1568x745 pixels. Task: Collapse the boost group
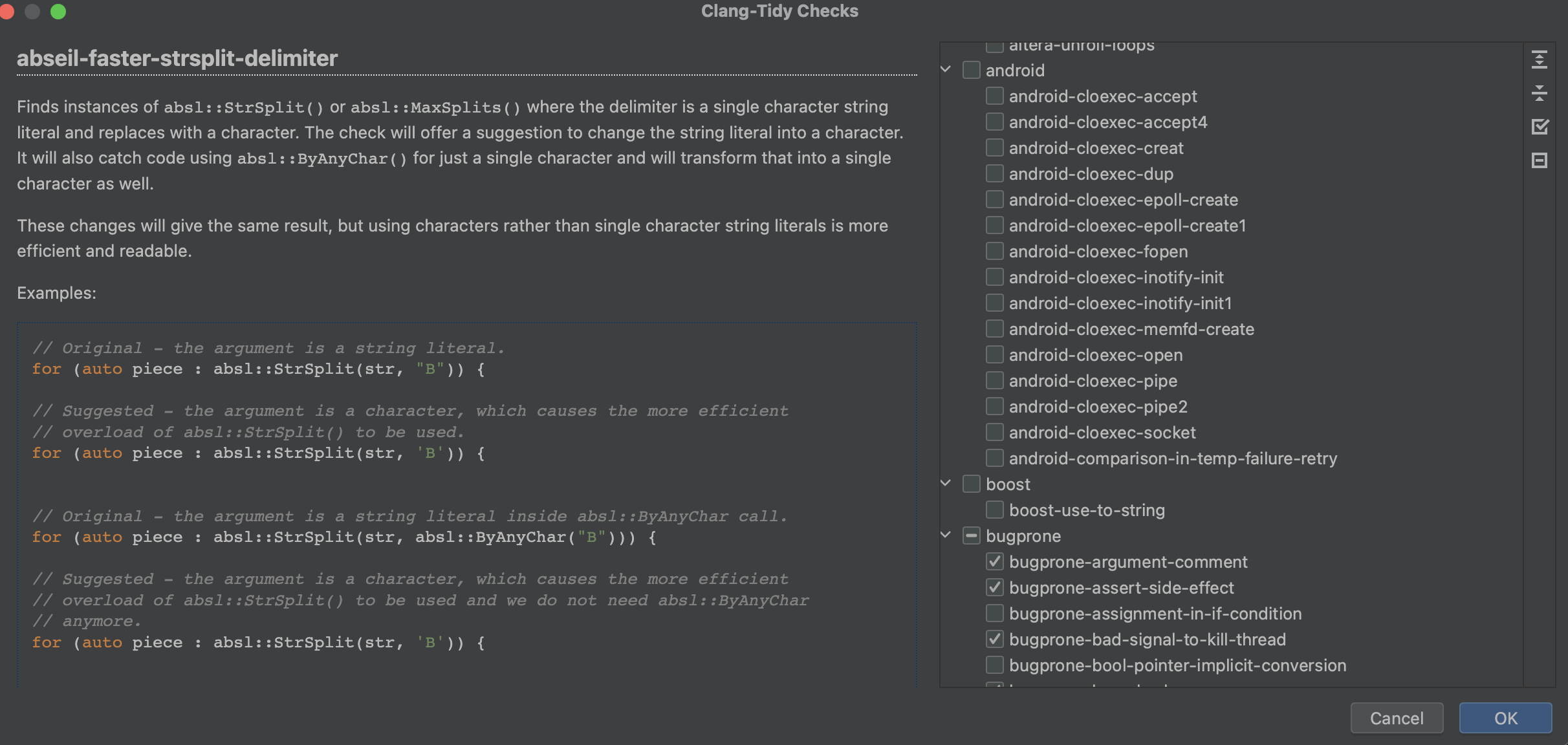pos(946,483)
